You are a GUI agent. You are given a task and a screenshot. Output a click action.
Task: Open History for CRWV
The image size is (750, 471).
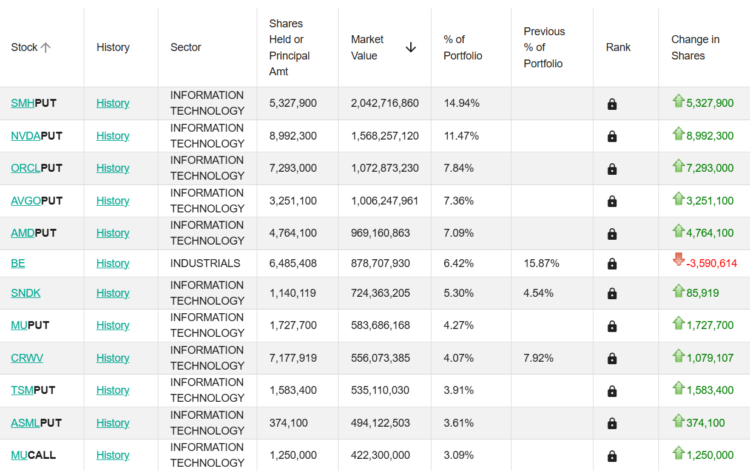(x=113, y=358)
